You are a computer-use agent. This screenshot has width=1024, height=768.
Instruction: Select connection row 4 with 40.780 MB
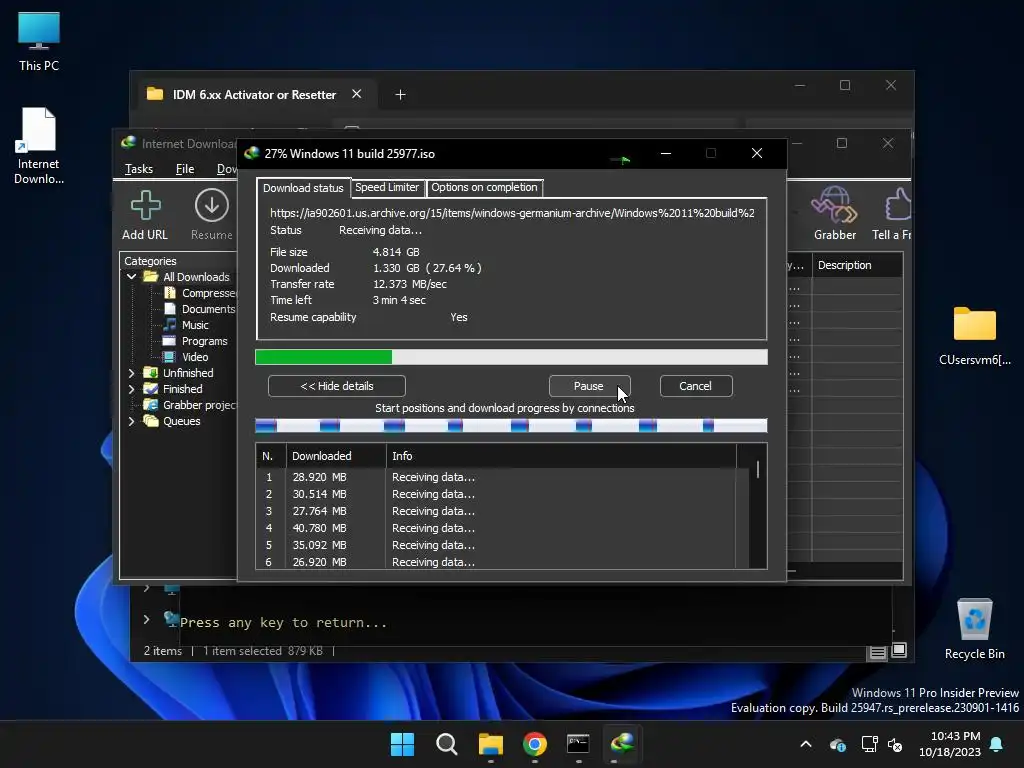496,528
